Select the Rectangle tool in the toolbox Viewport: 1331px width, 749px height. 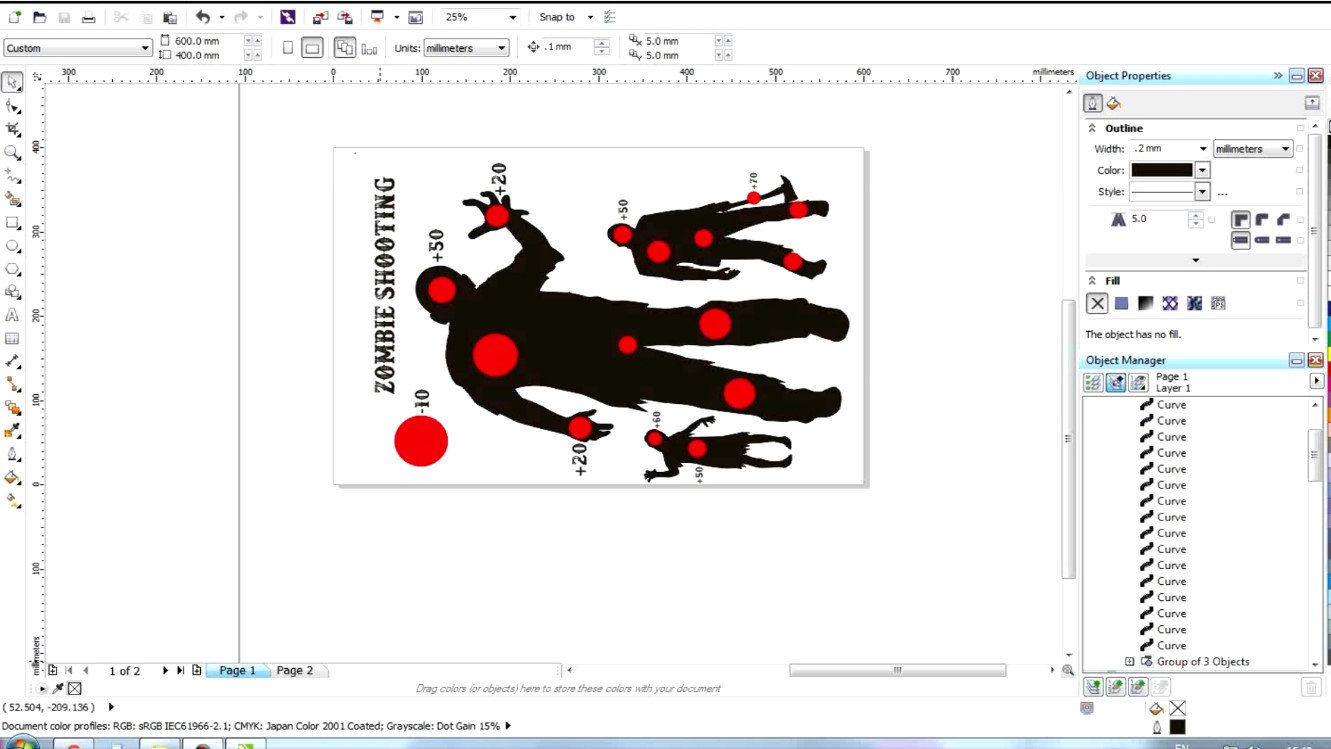coord(12,223)
